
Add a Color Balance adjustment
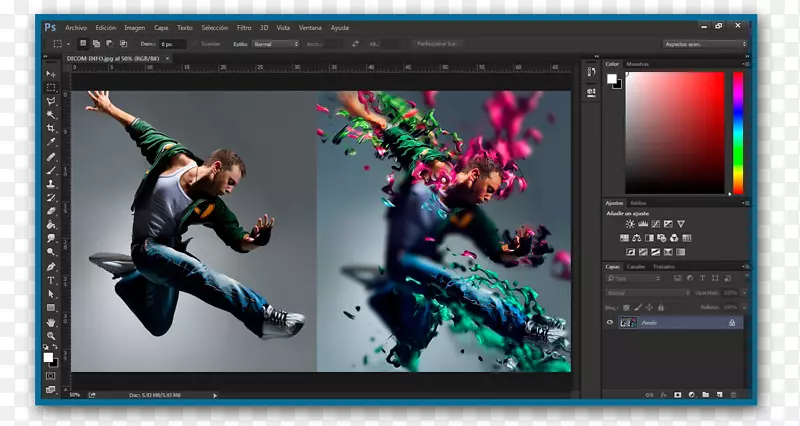(637, 238)
